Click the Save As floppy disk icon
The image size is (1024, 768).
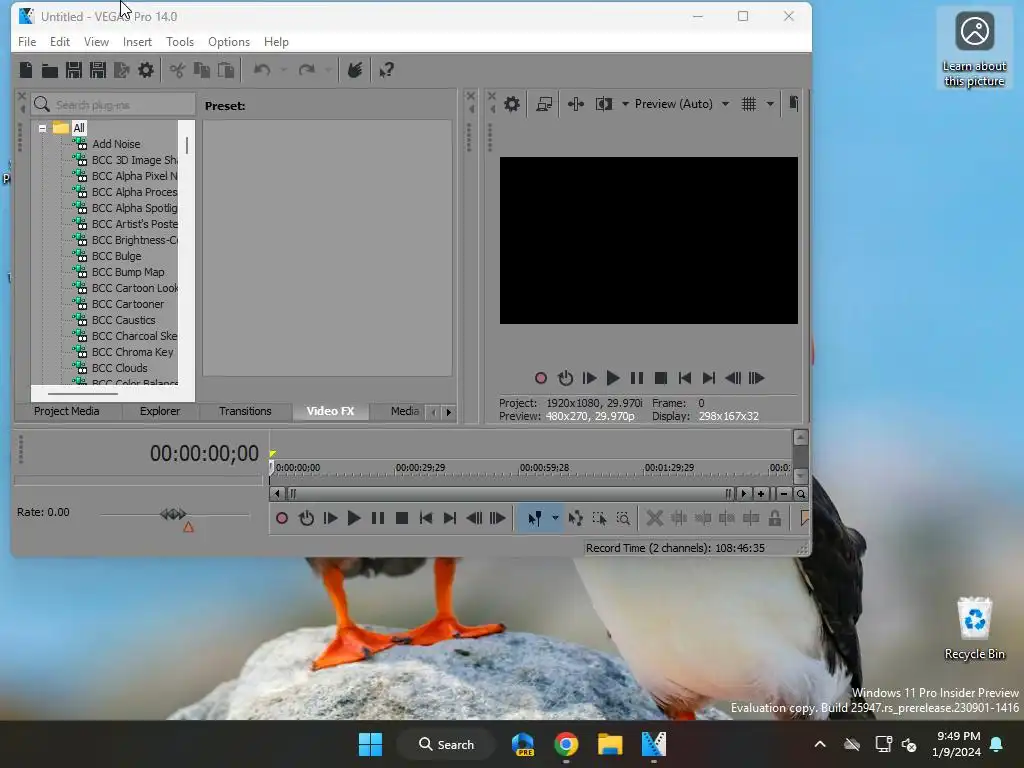98,70
